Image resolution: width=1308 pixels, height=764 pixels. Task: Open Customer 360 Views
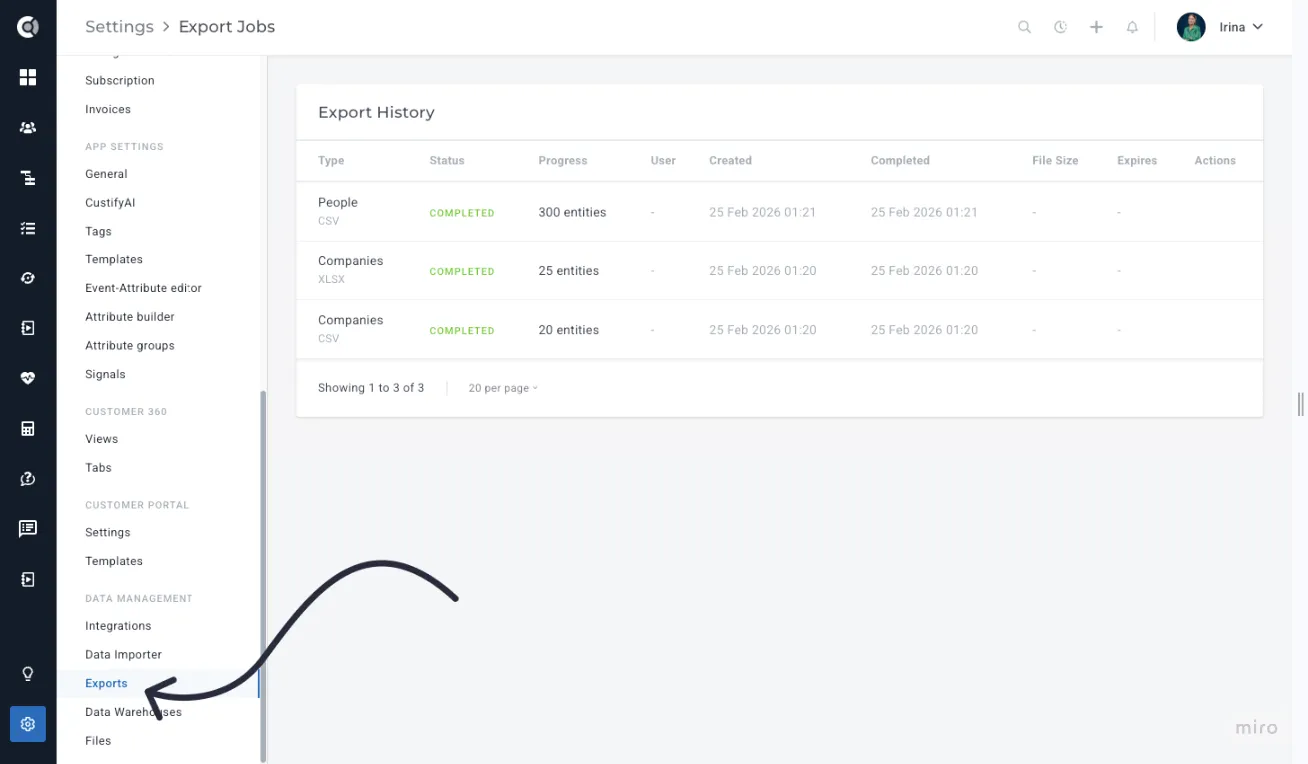pyautogui.click(x=101, y=439)
